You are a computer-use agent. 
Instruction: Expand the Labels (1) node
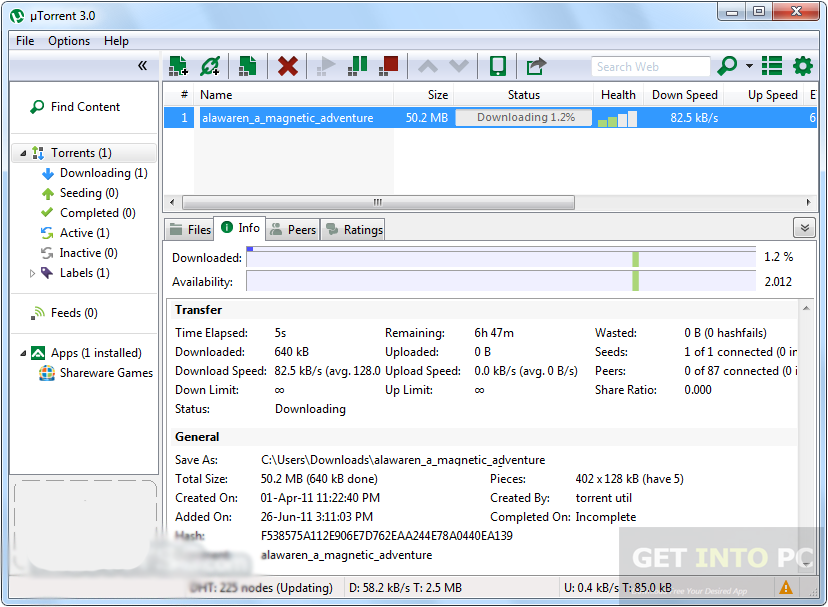(x=32, y=273)
